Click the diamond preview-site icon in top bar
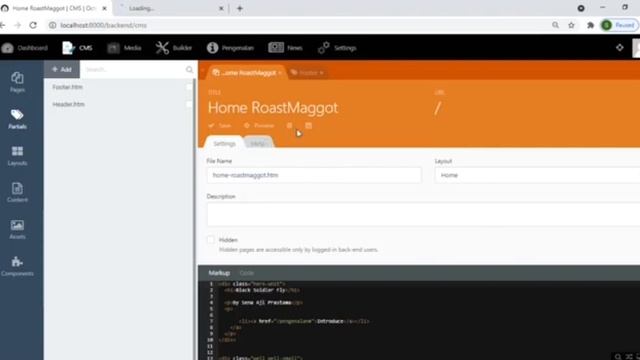The width and height of the screenshot is (640, 360). (620, 48)
